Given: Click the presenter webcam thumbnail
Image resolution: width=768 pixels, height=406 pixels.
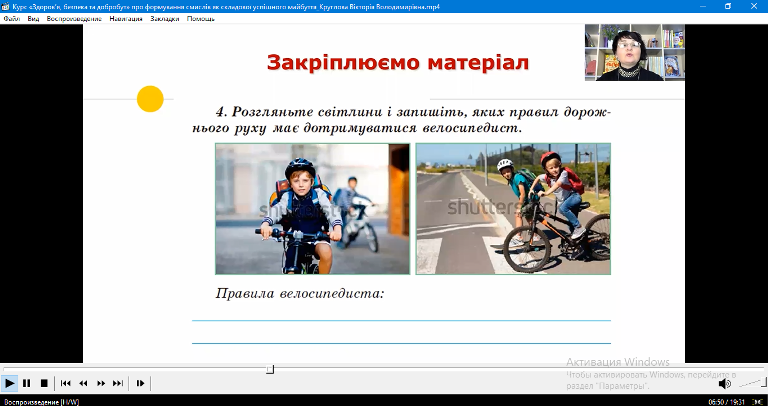Looking at the screenshot, I should pyautogui.click(x=635, y=52).
